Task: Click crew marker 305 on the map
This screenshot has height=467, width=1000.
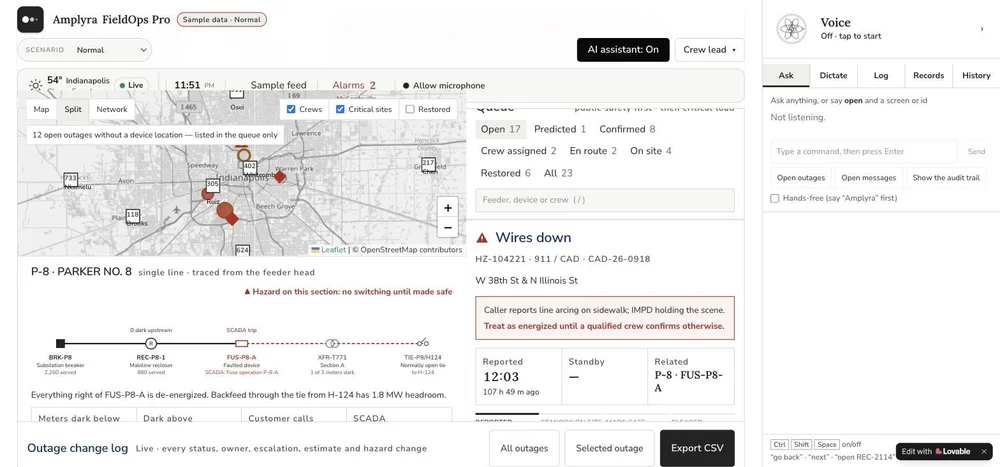Action: (213, 184)
